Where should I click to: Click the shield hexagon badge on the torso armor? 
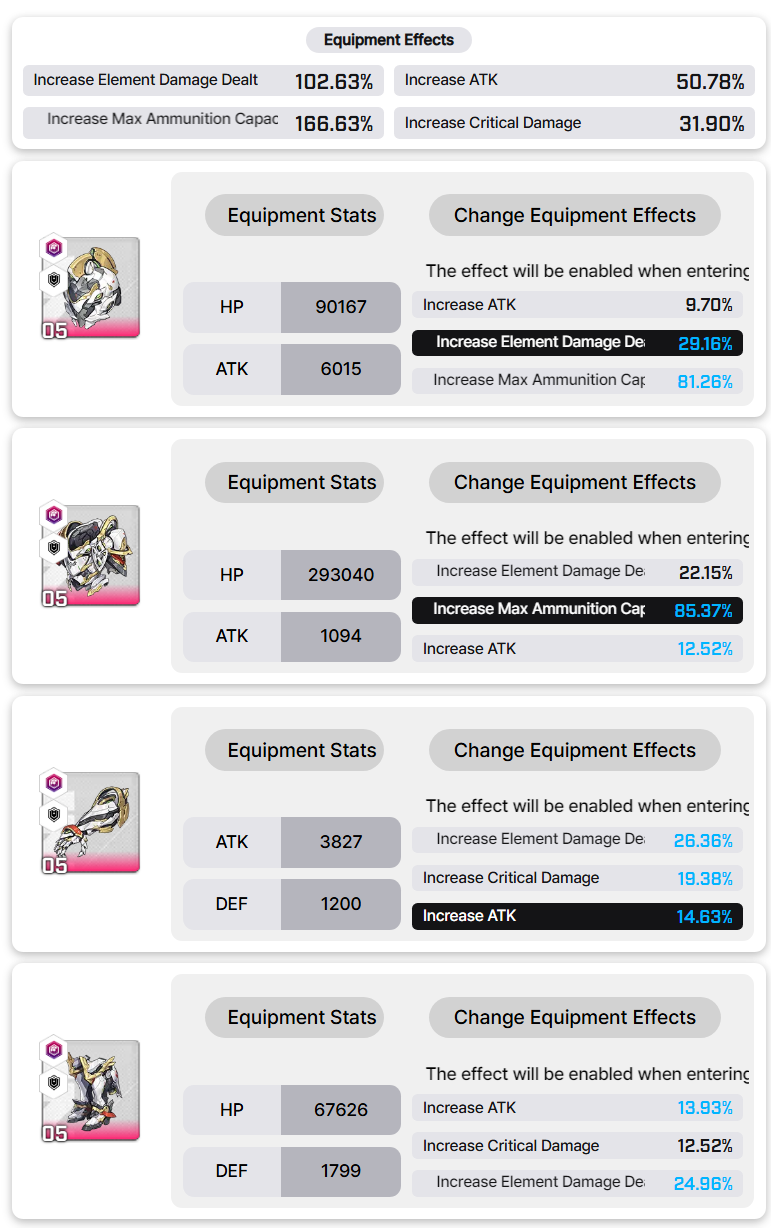[54, 548]
